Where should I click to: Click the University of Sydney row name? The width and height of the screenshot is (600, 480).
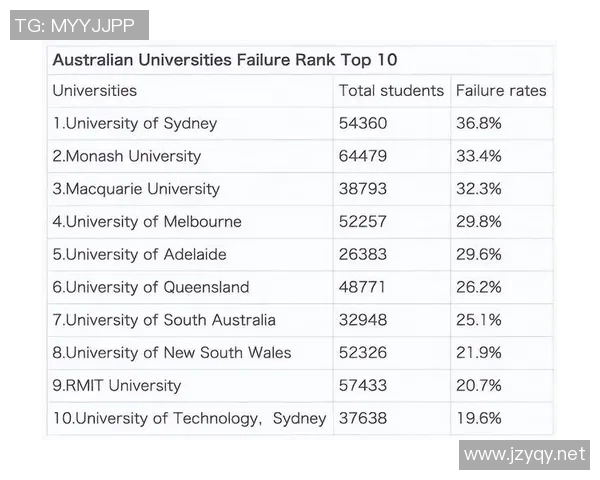coord(135,124)
